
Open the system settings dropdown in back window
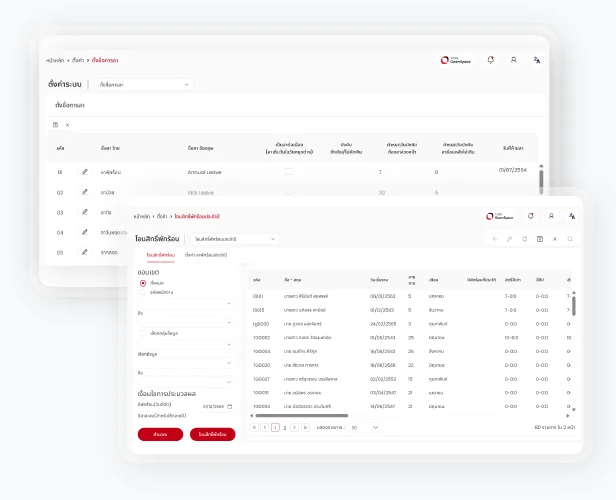coord(144,84)
